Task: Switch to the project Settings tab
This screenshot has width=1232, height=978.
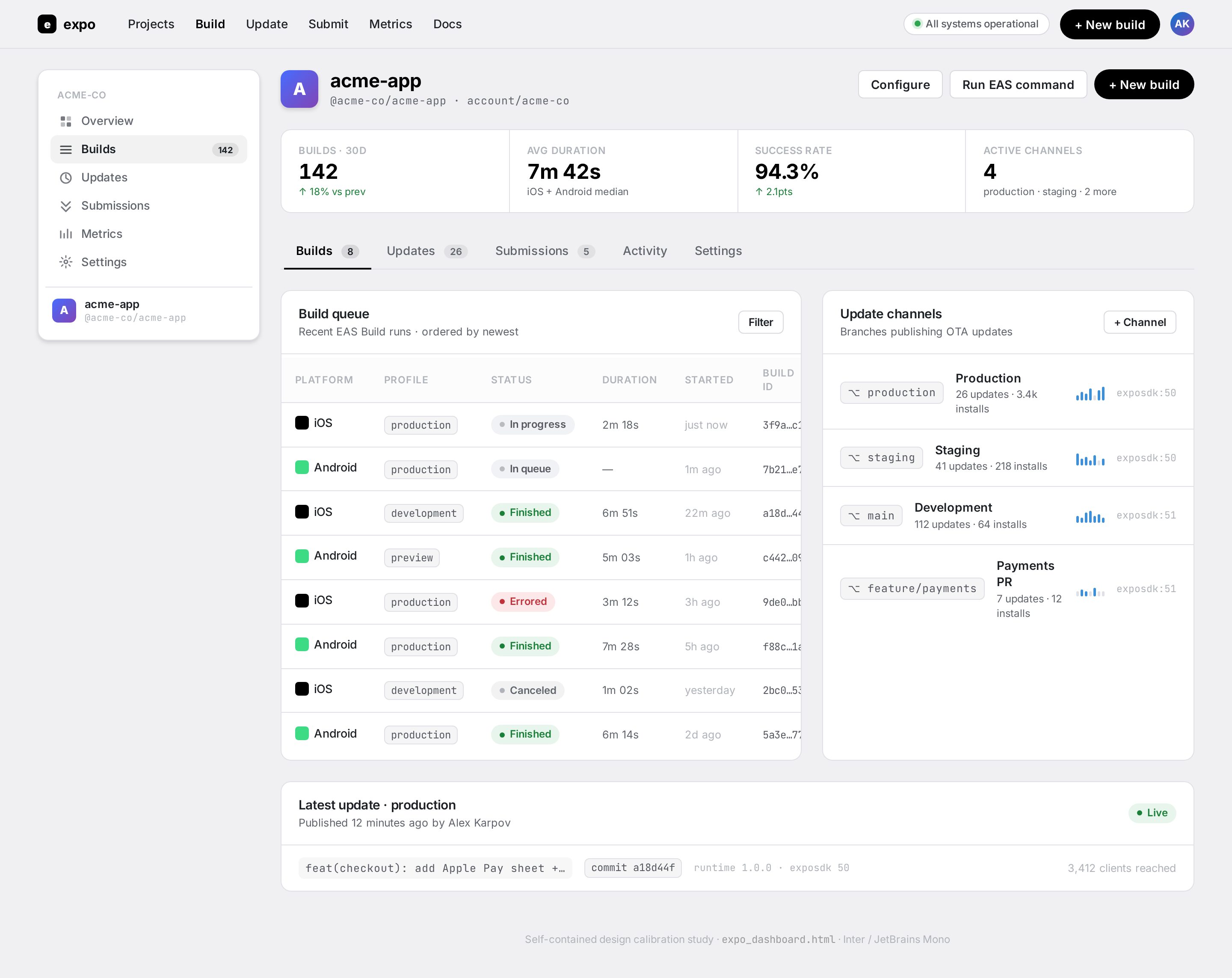Action: coord(718,251)
